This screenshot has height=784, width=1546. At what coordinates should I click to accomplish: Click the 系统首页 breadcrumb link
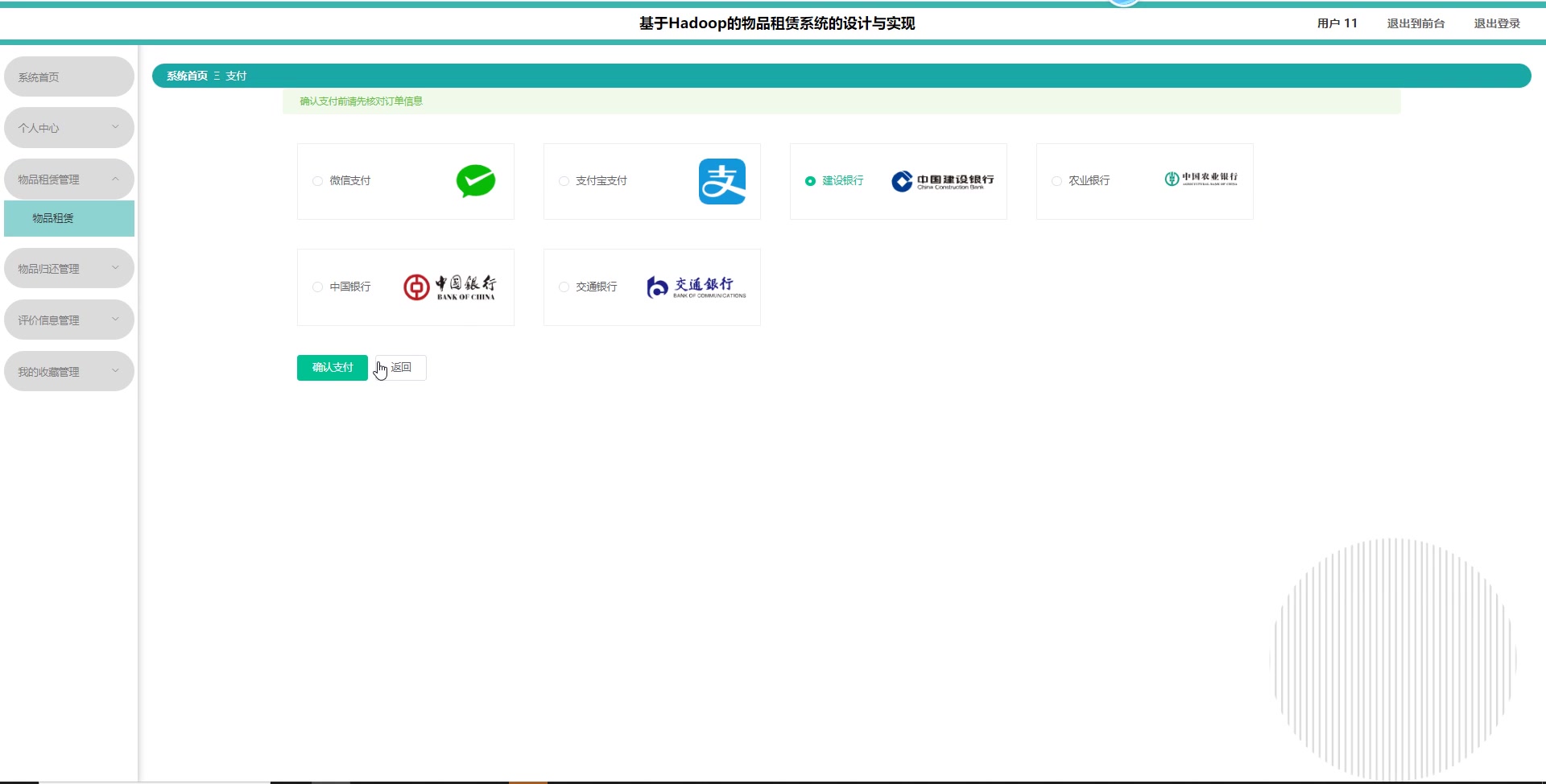[x=187, y=76]
